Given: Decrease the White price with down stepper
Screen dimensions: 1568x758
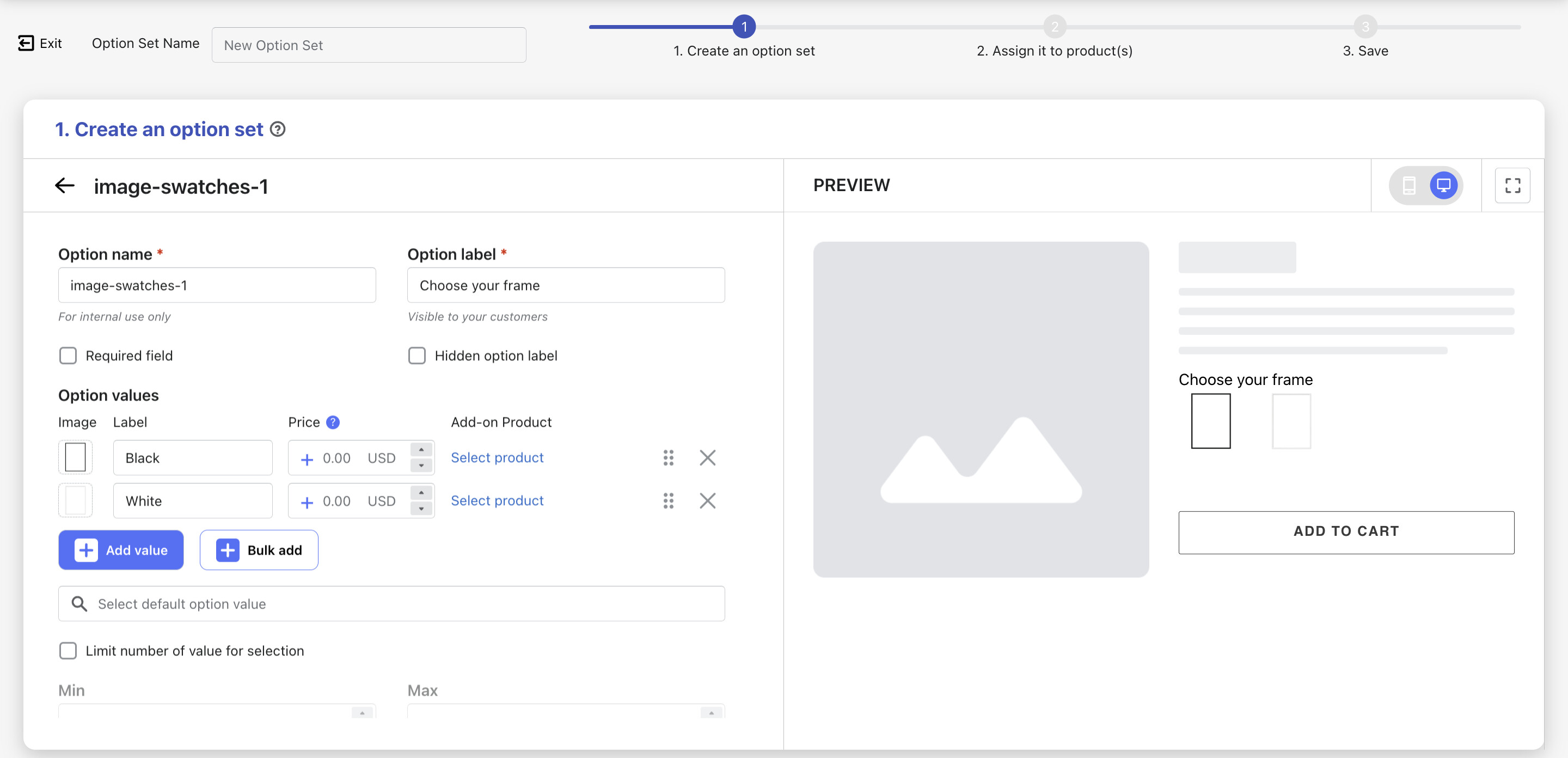Looking at the screenshot, I should (421, 509).
